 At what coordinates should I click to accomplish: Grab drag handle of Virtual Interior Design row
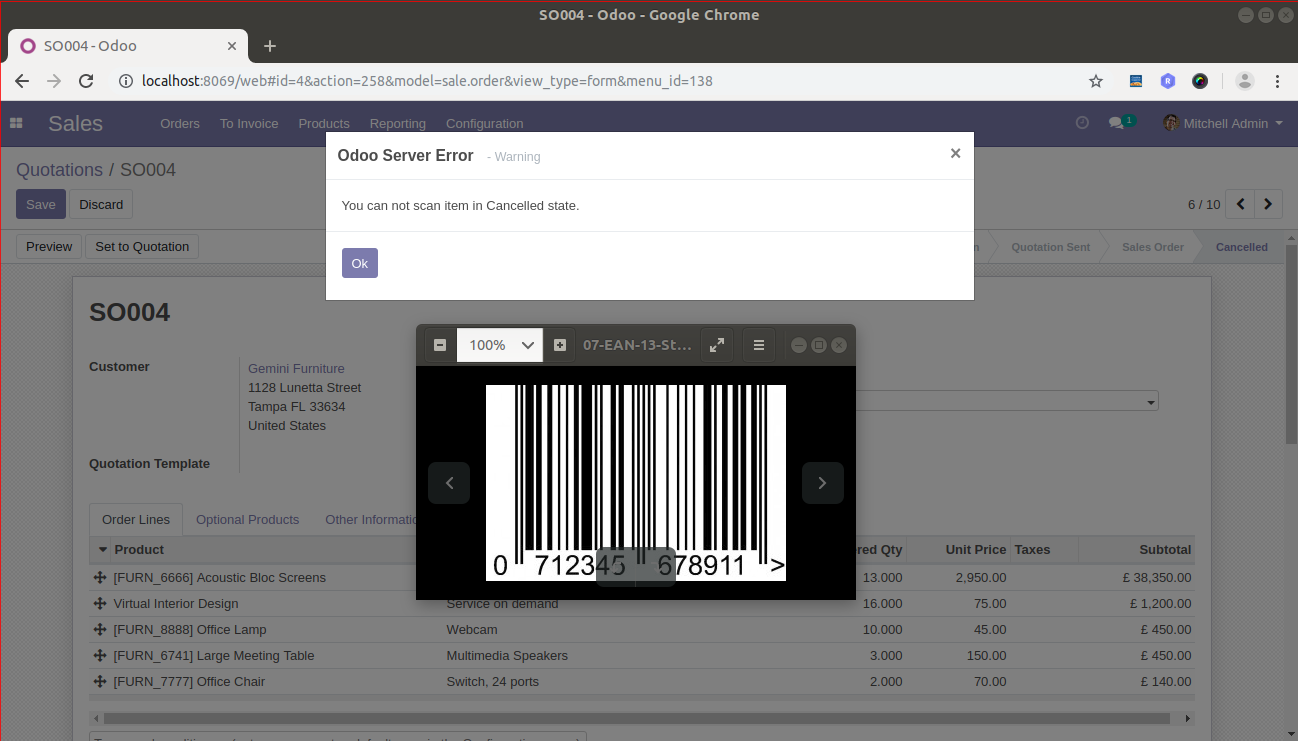(100, 604)
